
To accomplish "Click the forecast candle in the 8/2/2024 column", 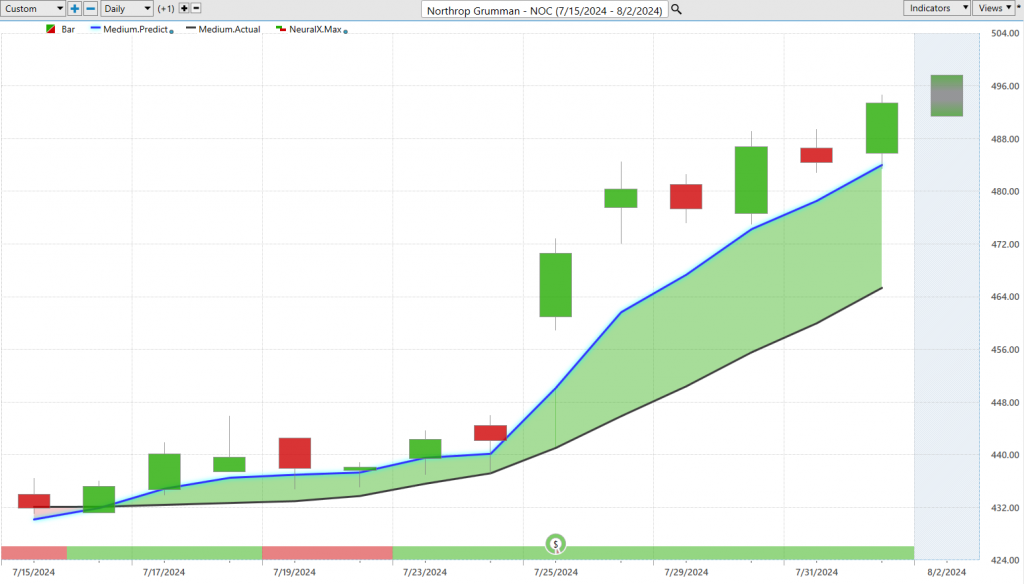I will pyautogui.click(x=946, y=96).
